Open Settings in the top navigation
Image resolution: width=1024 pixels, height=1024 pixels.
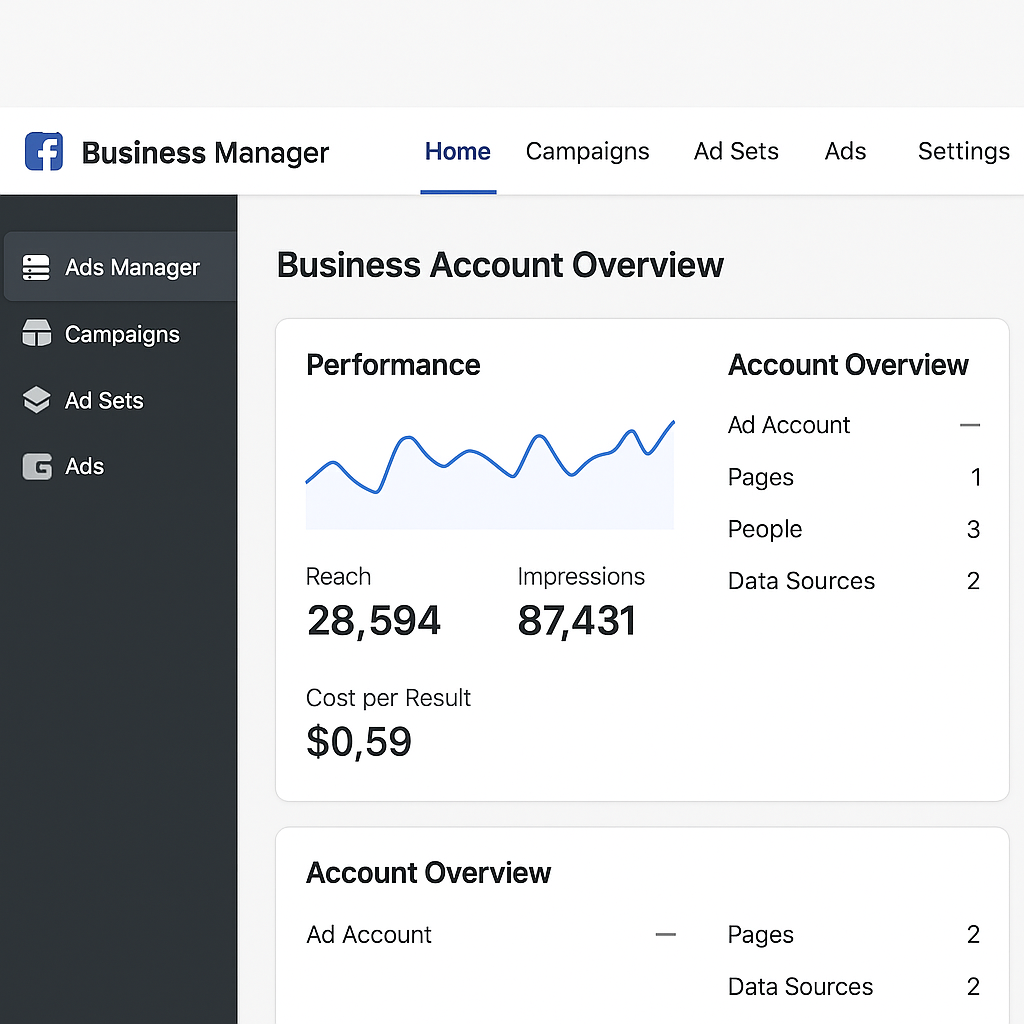click(x=963, y=152)
